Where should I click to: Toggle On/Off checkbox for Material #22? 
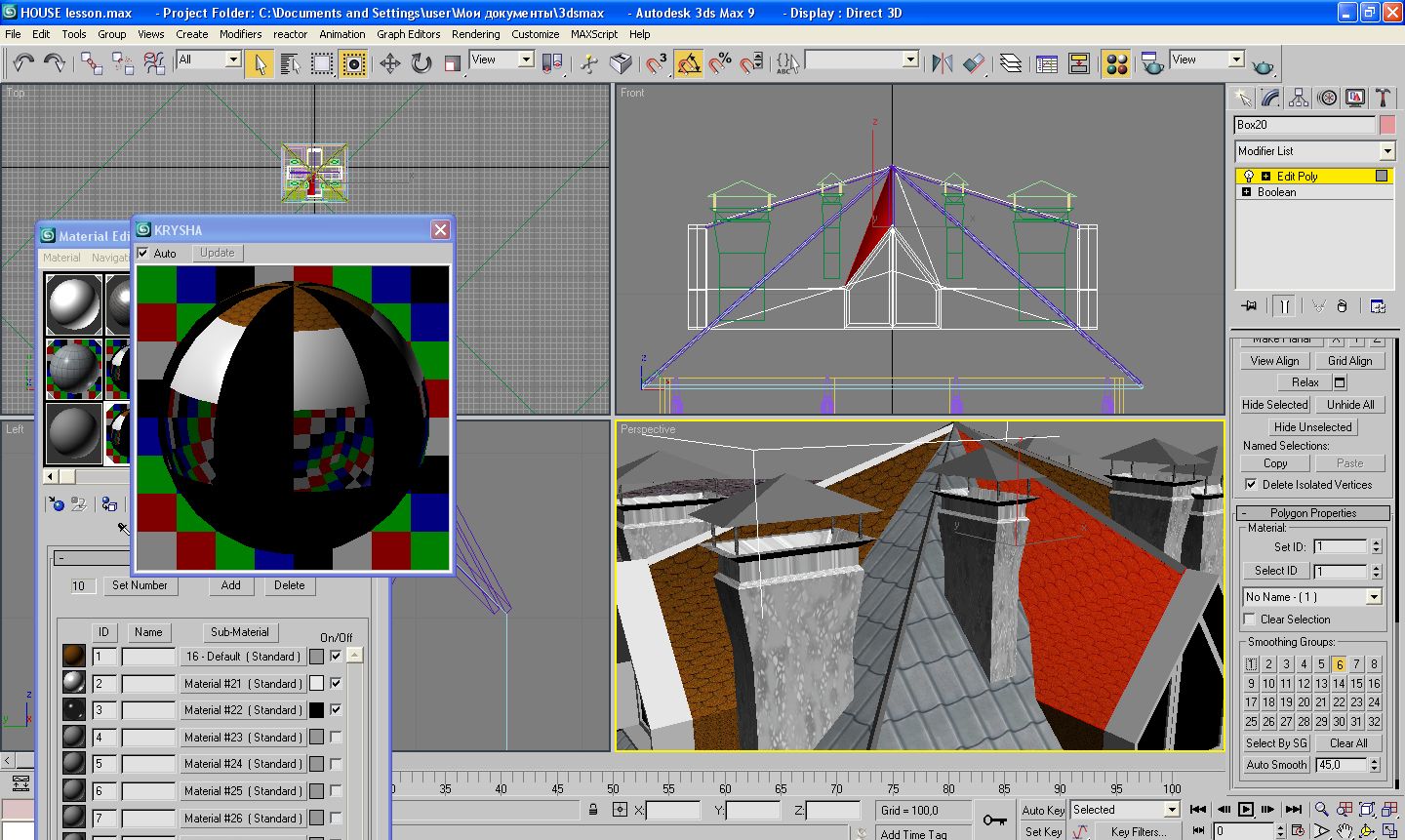336,709
